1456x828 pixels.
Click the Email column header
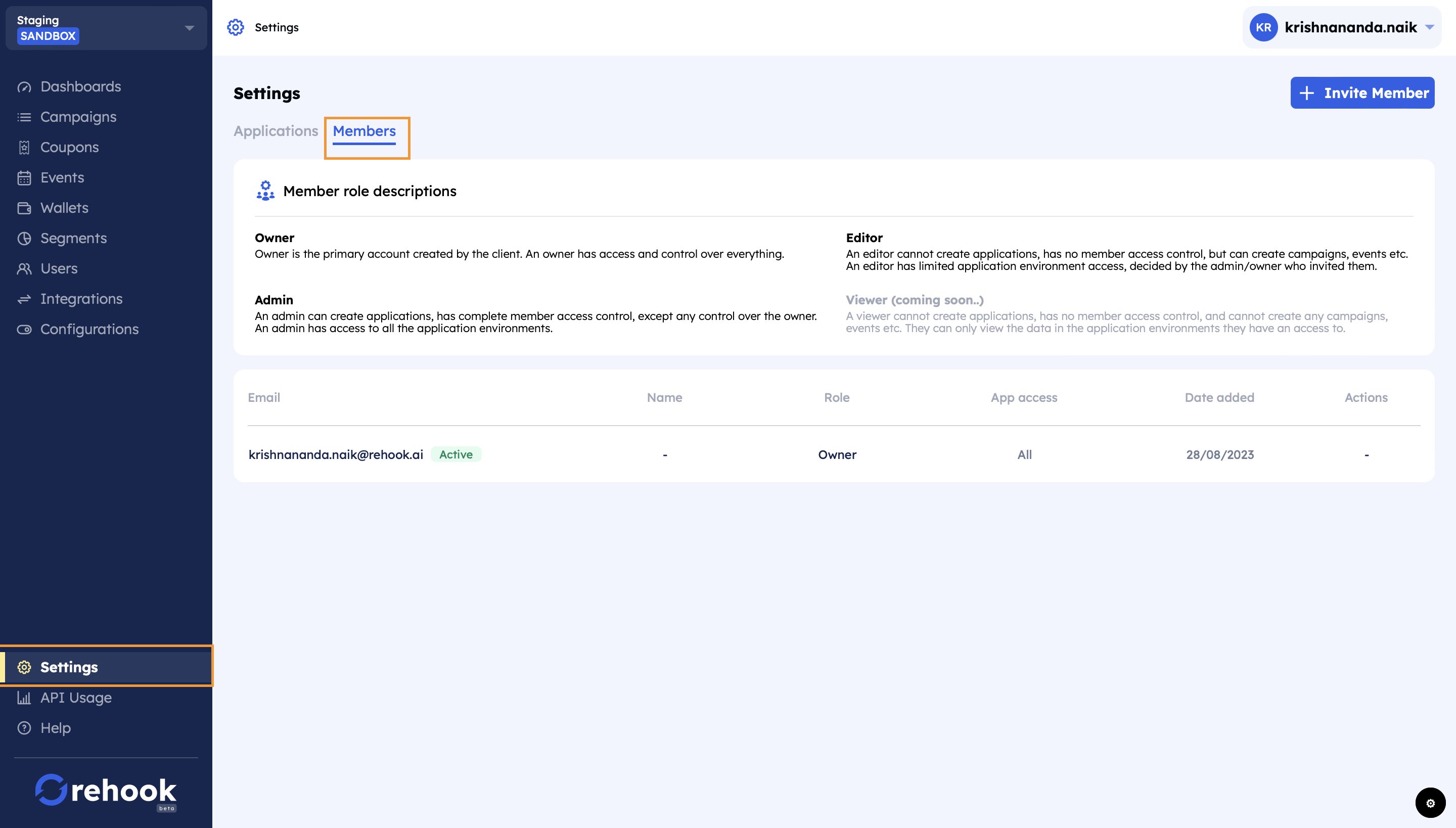click(264, 397)
